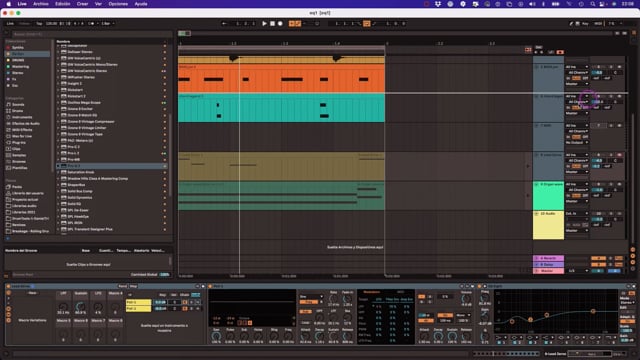Select the first yellow chain in rack

tap(138, 302)
